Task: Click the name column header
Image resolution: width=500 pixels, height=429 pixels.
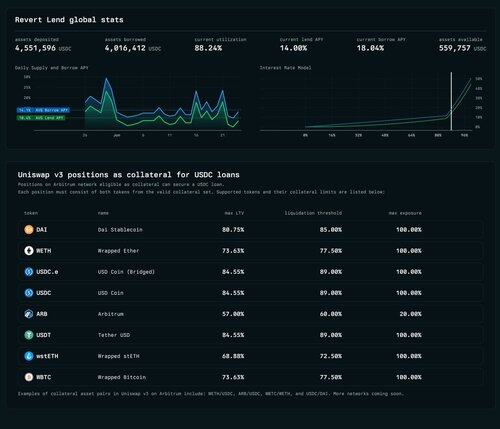Action: point(103,213)
